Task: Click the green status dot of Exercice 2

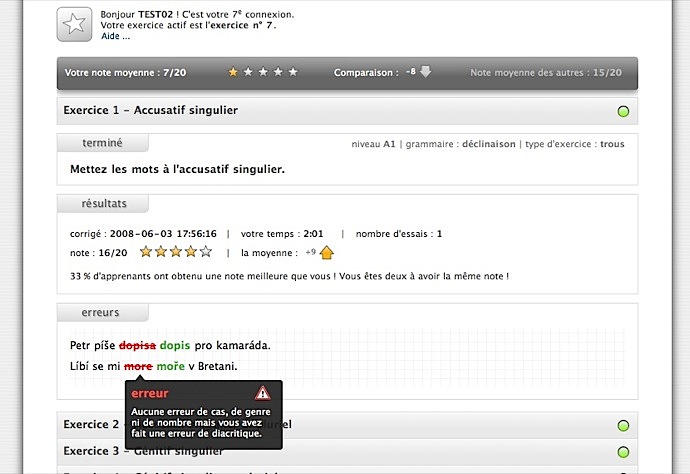Action: [x=623, y=426]
